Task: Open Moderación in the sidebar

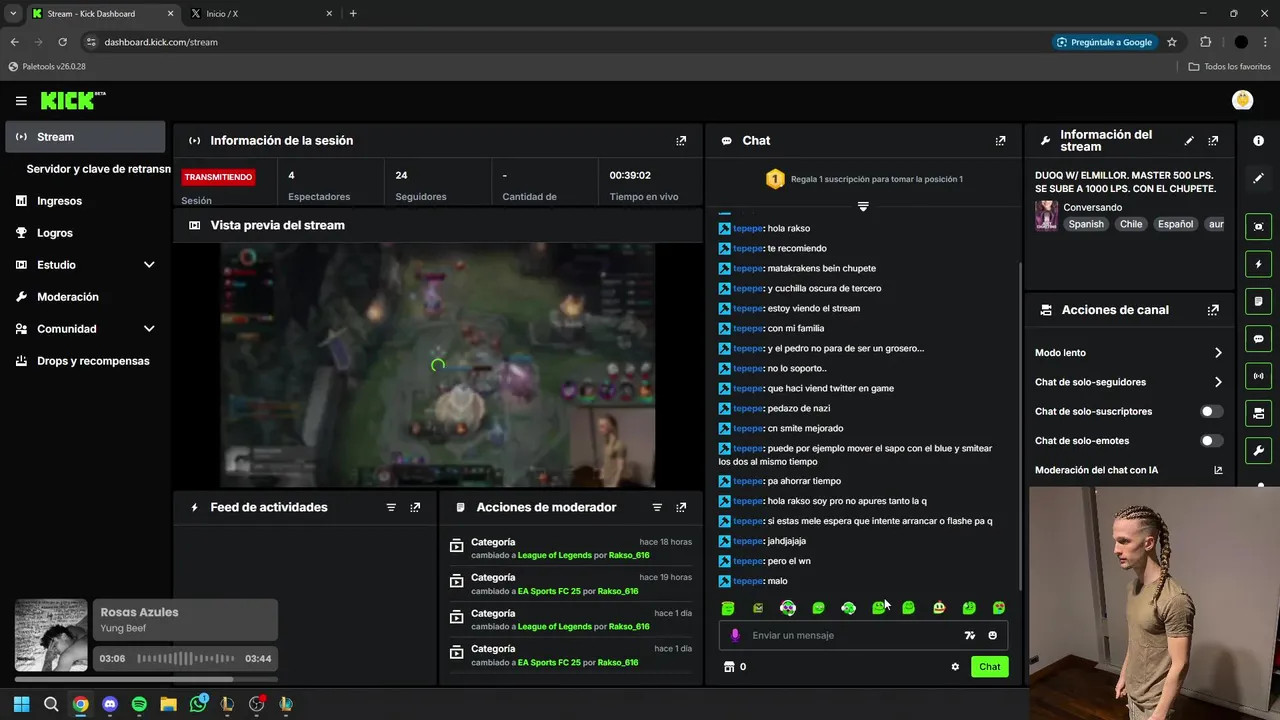Action: click(x=85, y=297)
